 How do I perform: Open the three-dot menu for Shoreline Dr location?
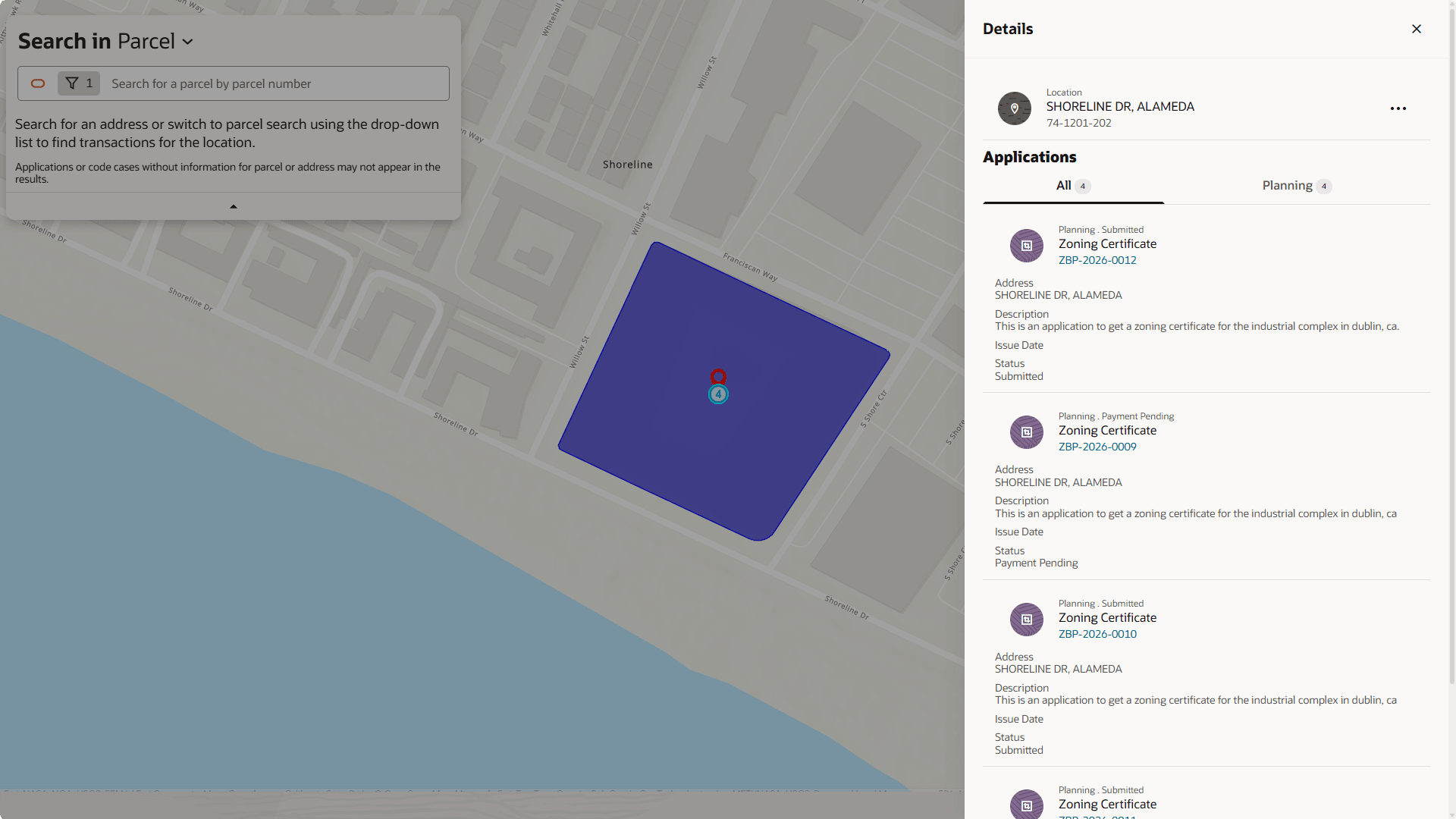pyautogui.click(x=1398, y=108)
